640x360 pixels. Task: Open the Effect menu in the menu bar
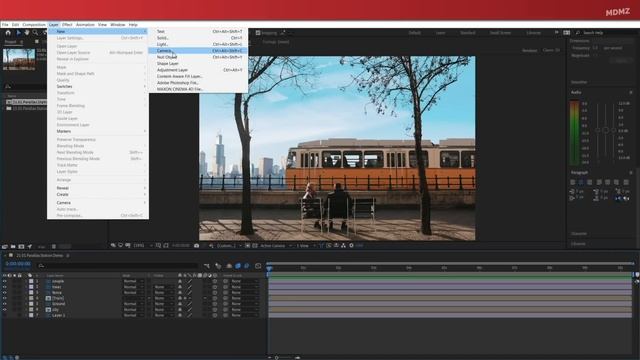pyautogui.click(x=67, y=25)
